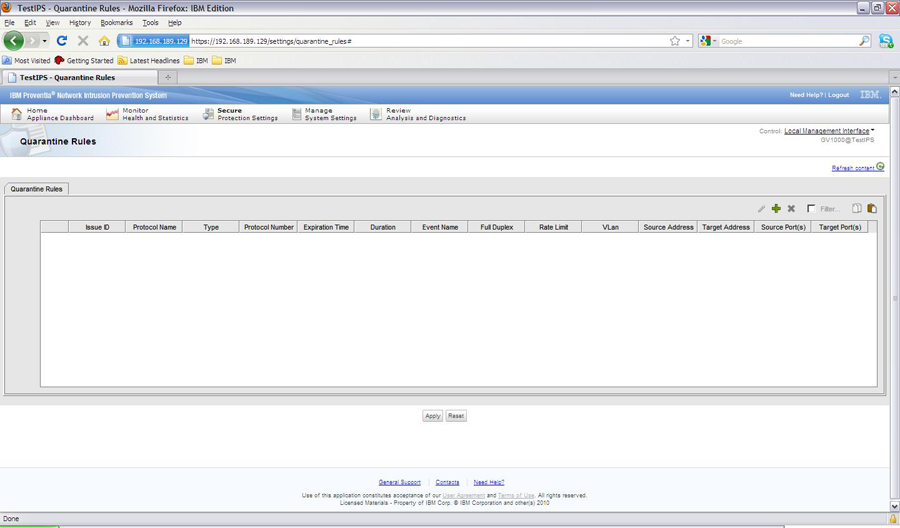The width and height of the screenshot is (900, 528).
Task: Open Review Analysis and Diagnostics navigation
Action: click(x=418, y=114)
